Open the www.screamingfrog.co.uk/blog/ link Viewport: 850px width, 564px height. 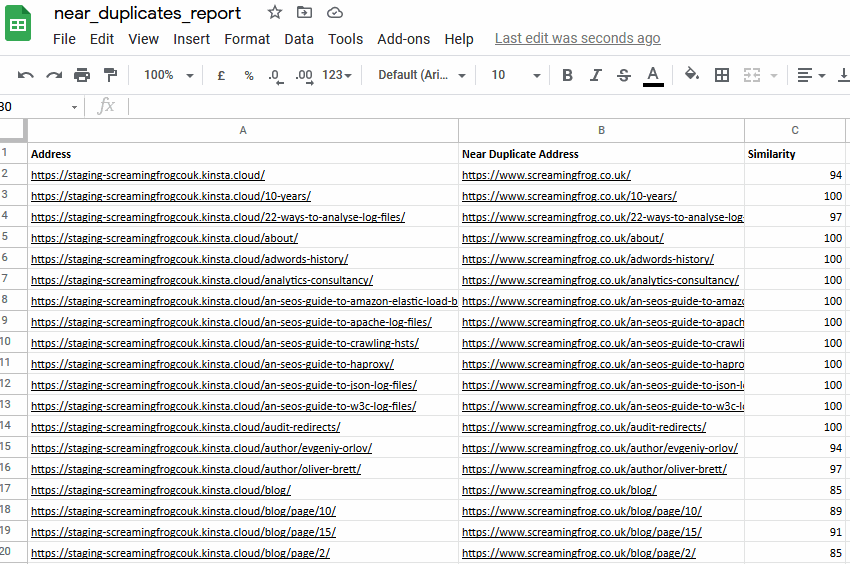point(559,490)
